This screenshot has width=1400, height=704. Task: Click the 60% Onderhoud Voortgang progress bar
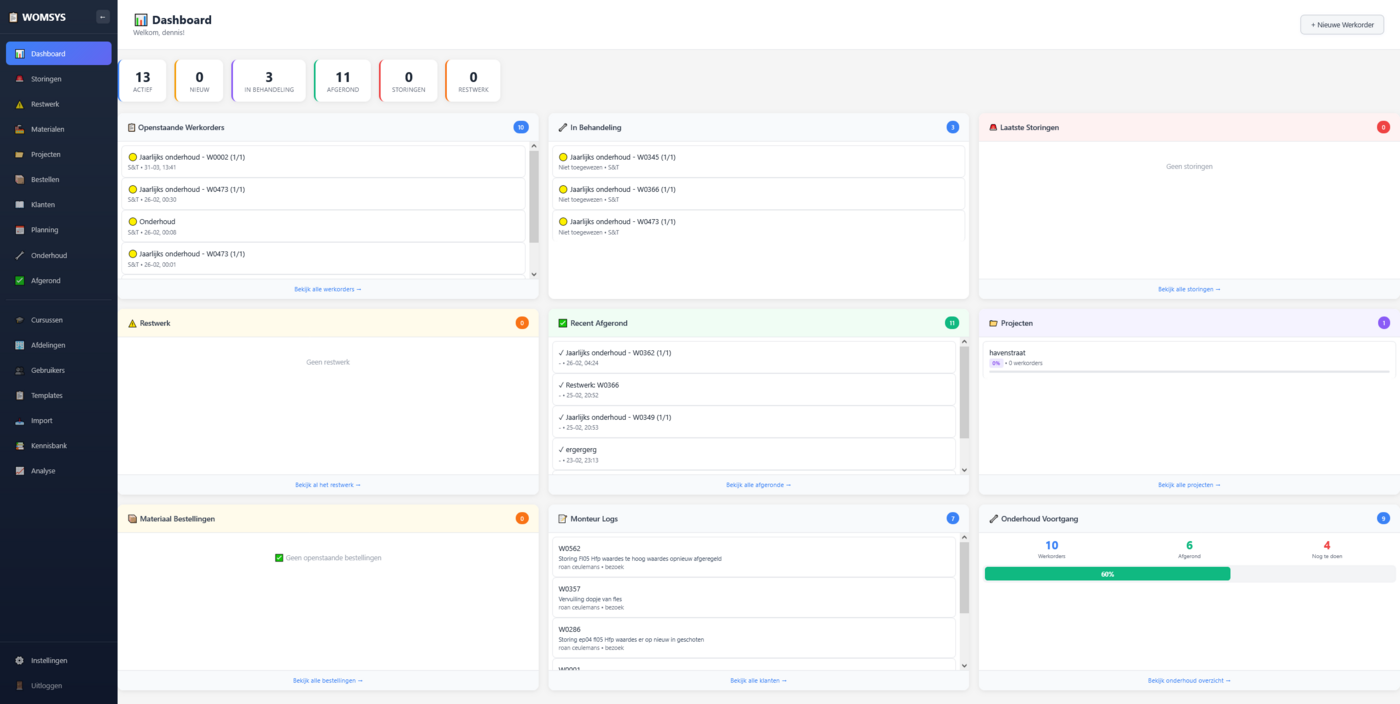point(1107,572)
